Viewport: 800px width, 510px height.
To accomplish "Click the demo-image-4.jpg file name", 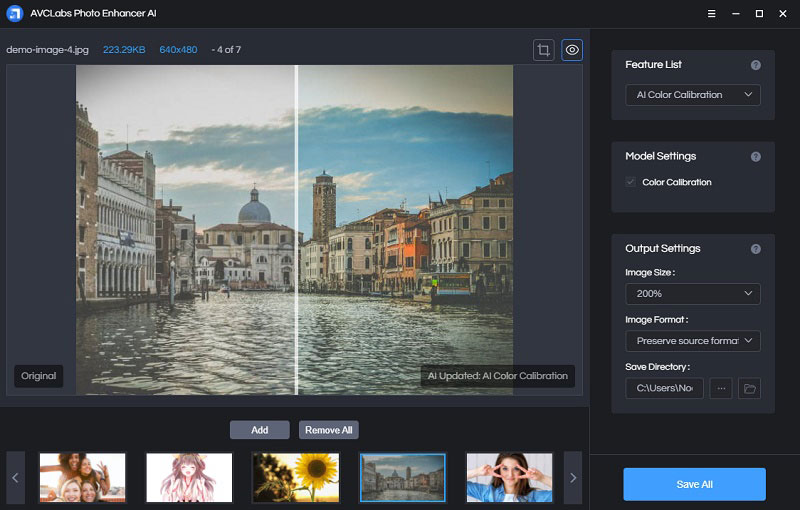I will coord(47,50).
